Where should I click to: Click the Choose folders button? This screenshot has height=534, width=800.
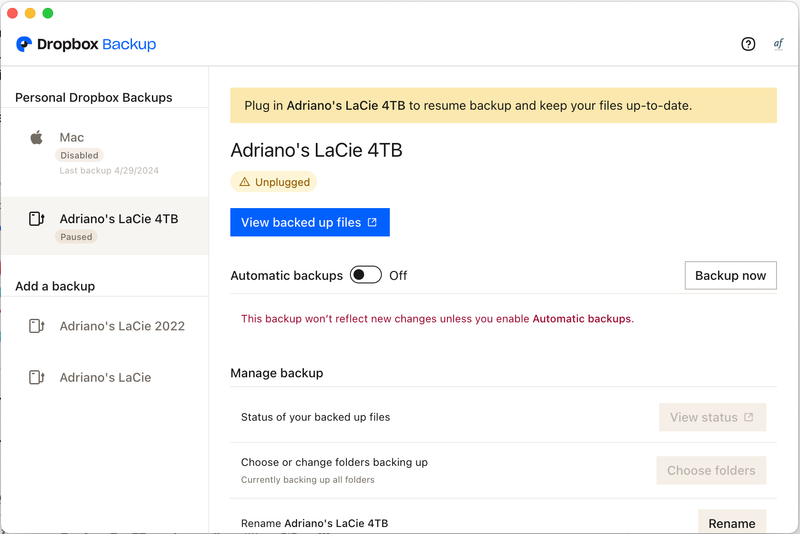pyautogui.click(x=710, y=470)
